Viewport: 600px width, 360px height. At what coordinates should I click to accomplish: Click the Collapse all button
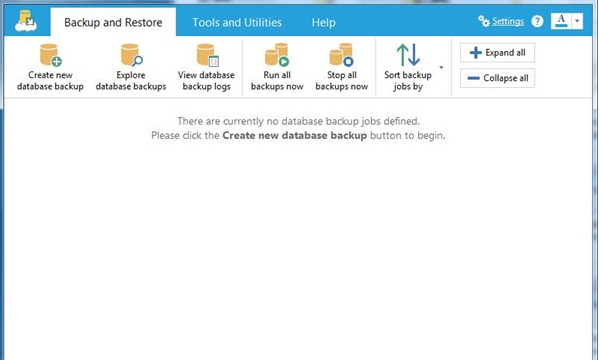pyautogui.click(x=497, y=78)
